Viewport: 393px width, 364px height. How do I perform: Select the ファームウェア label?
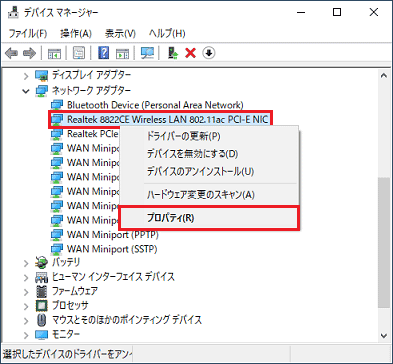point(75,291)
